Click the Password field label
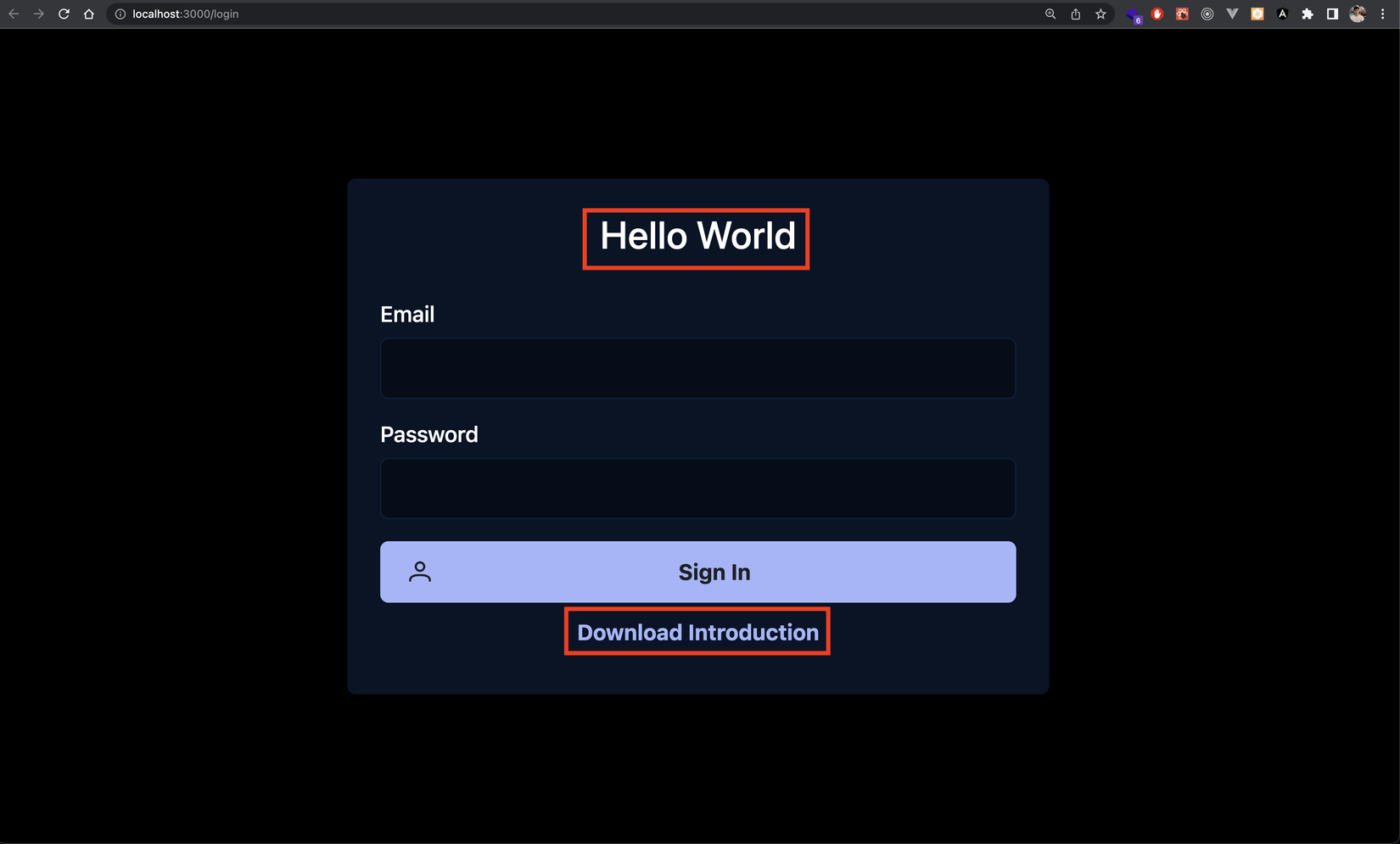This screenshot has width=1400, height=844. [429, 435]
